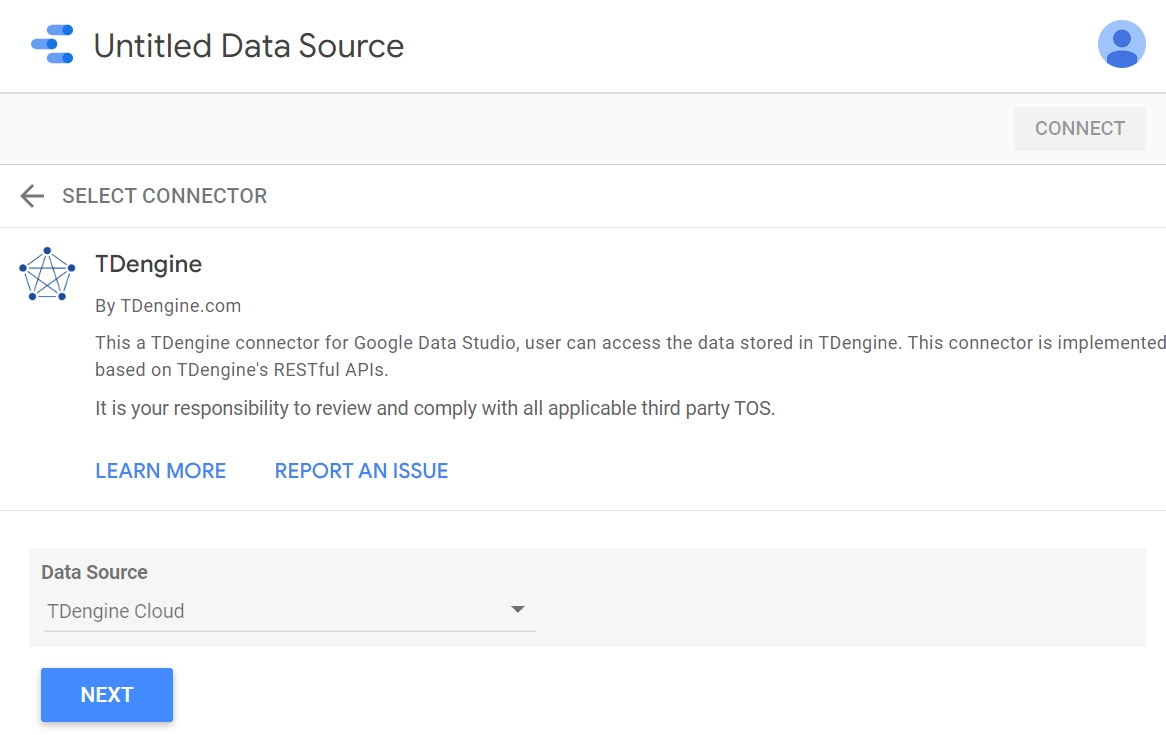Open the user account avatar
The image size is (1166, 735).
(x=1121, y=45)
